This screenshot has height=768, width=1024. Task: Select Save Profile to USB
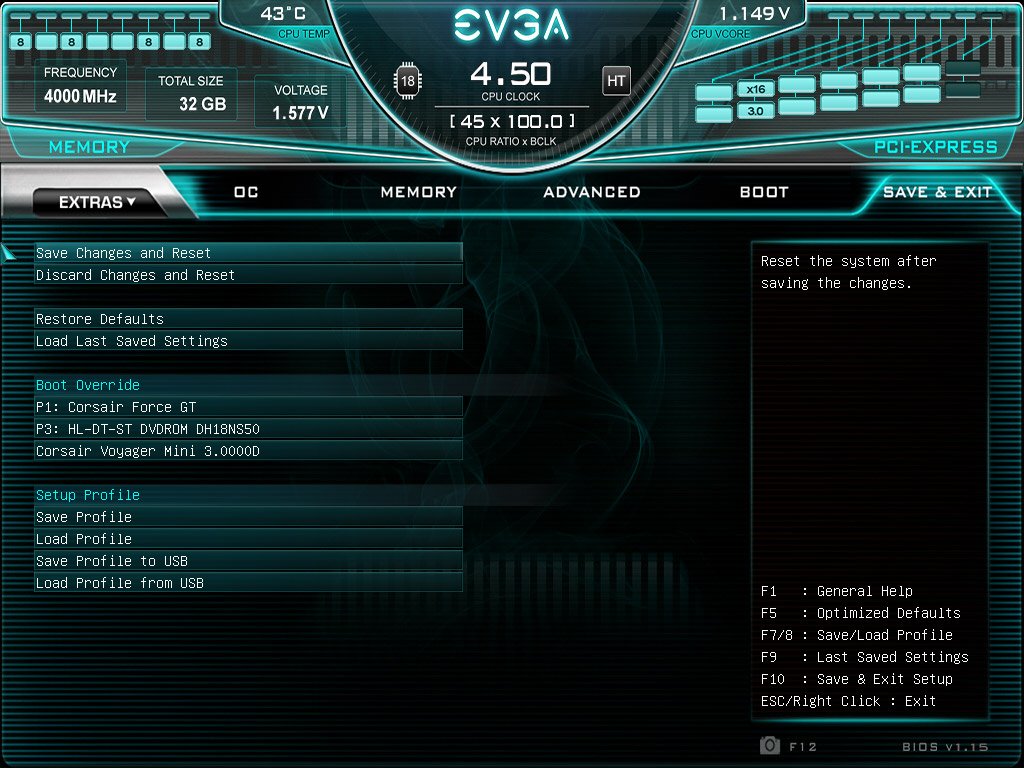(x=248, y=560)
